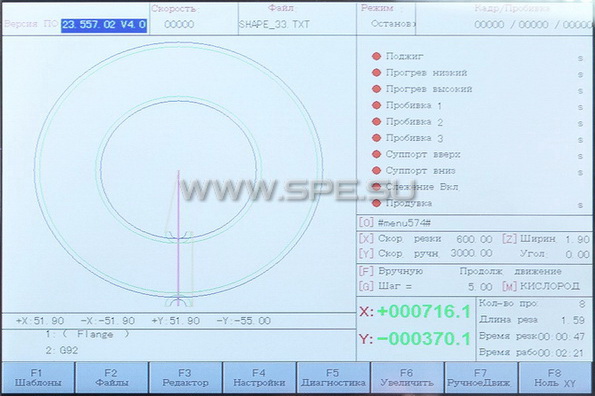Click the Режим status Останов

[x=393, y=24]
